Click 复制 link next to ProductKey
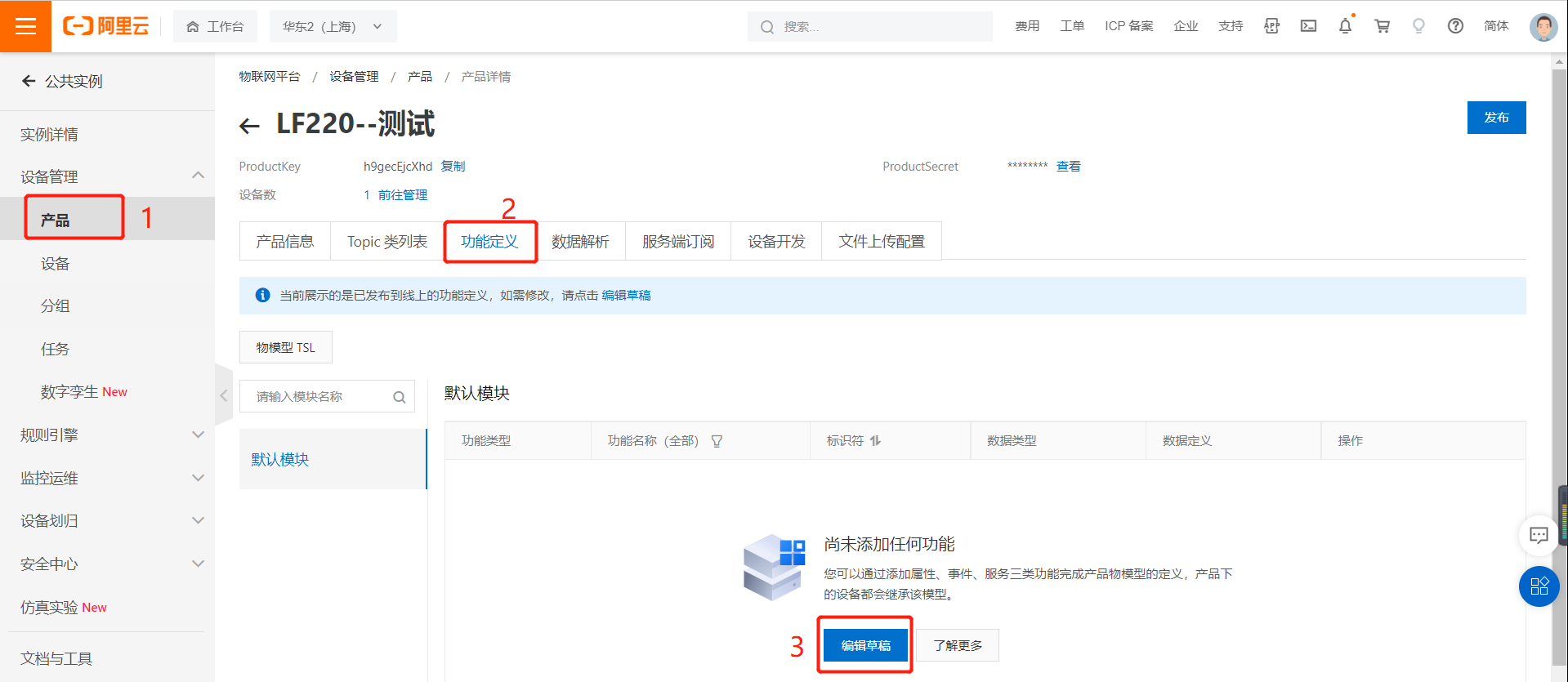The image size is (1568, 682). (x=453, y=167)
